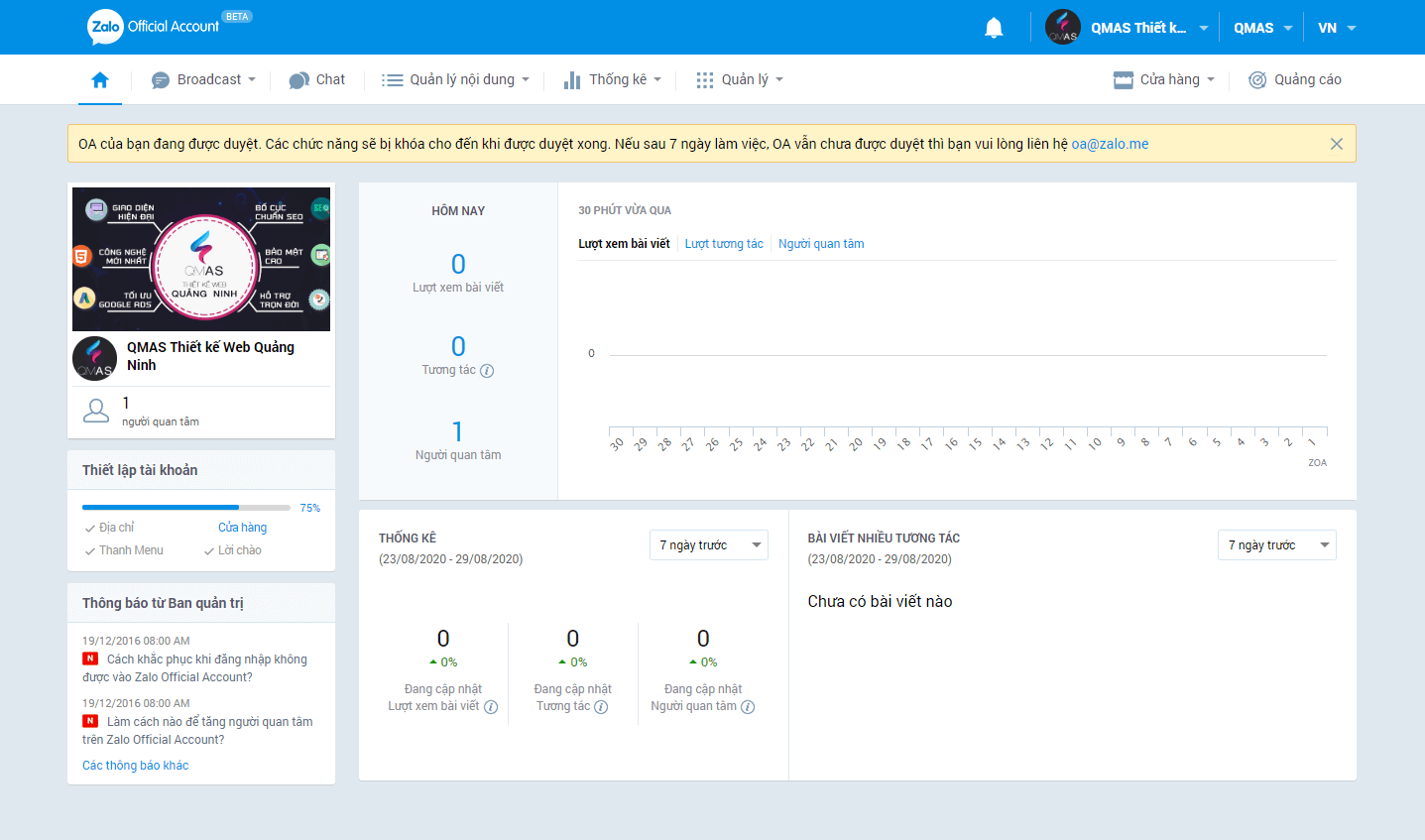
Task: Click the Zalo Official Account logo
Action: point(154,27)
